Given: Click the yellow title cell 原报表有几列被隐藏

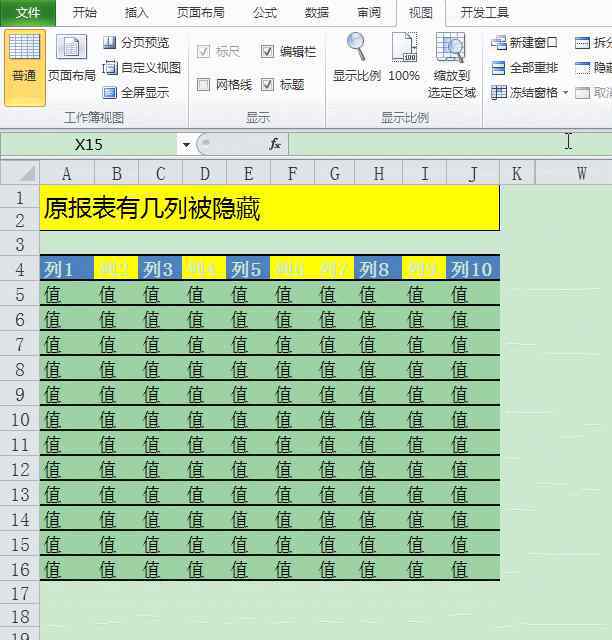Looking at the screenshot, I should coord(269,208).
